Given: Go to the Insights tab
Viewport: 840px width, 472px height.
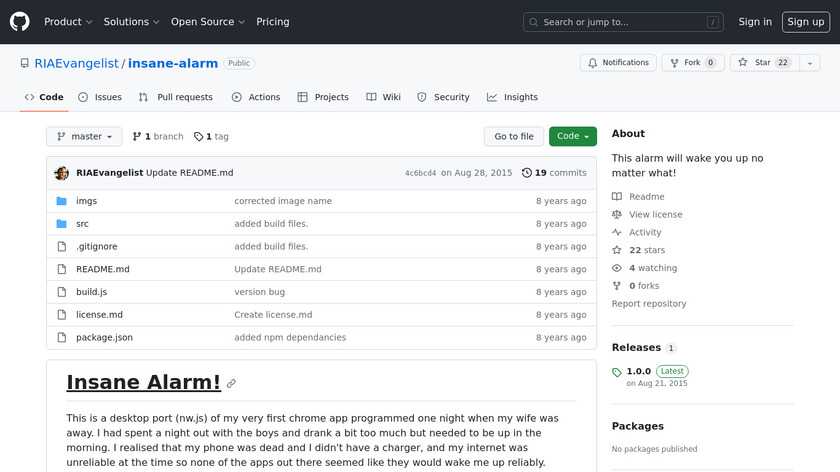Looking at the screenshot, I should [x=512, y=97].
